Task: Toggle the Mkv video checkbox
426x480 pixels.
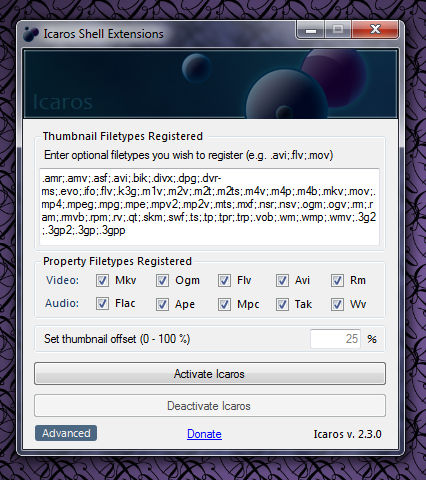Action: (x=102, y=280)
